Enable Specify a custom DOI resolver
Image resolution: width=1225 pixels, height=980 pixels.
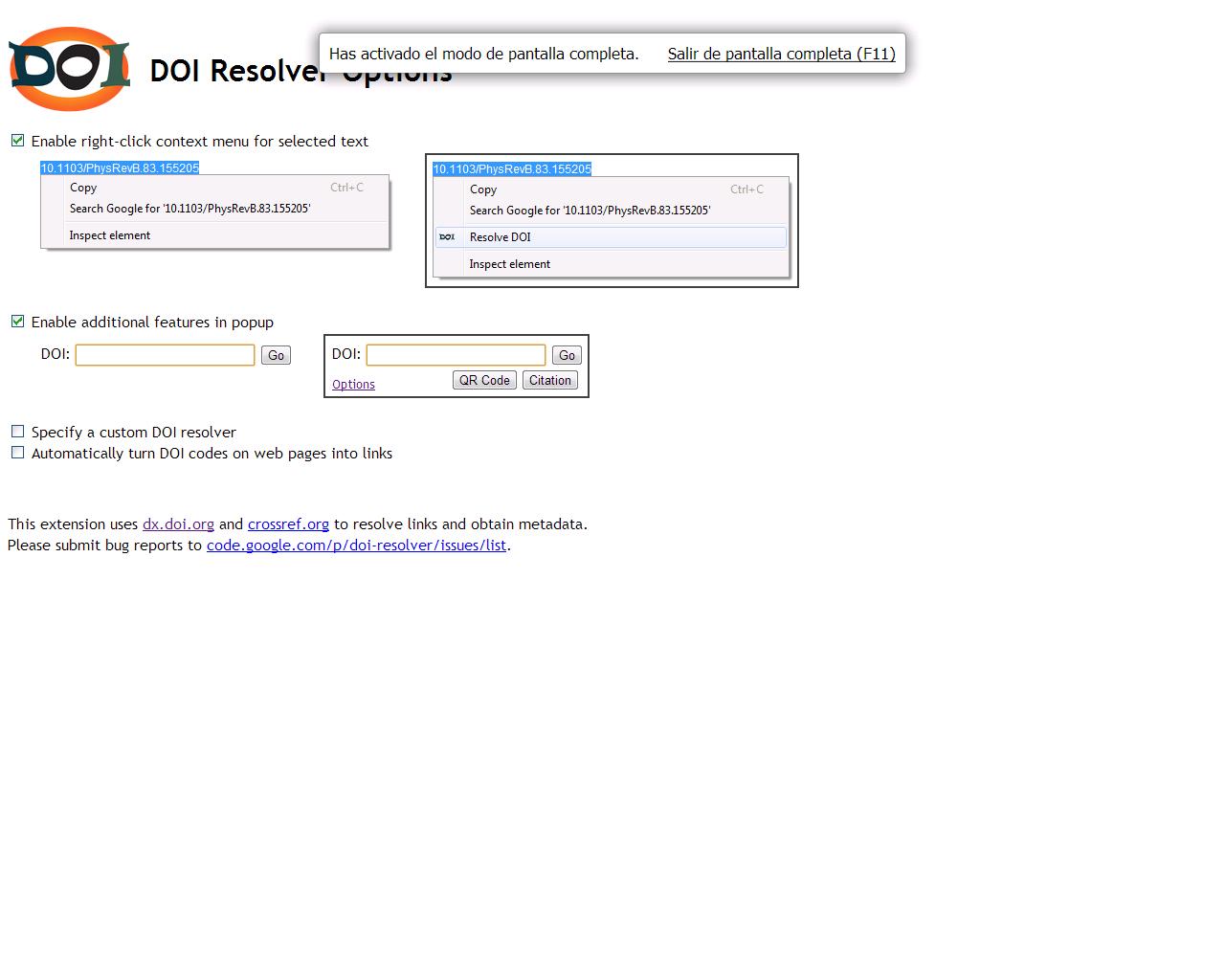tap(17, 432)
